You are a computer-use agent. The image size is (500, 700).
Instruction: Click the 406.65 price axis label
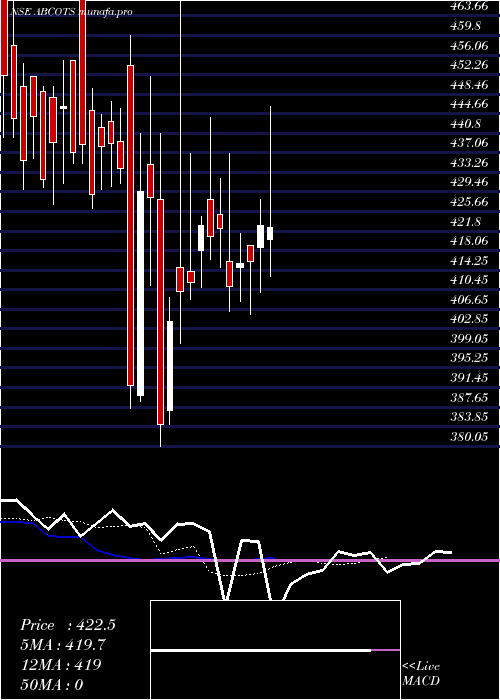pyautogui.click(x=469, y=300)
